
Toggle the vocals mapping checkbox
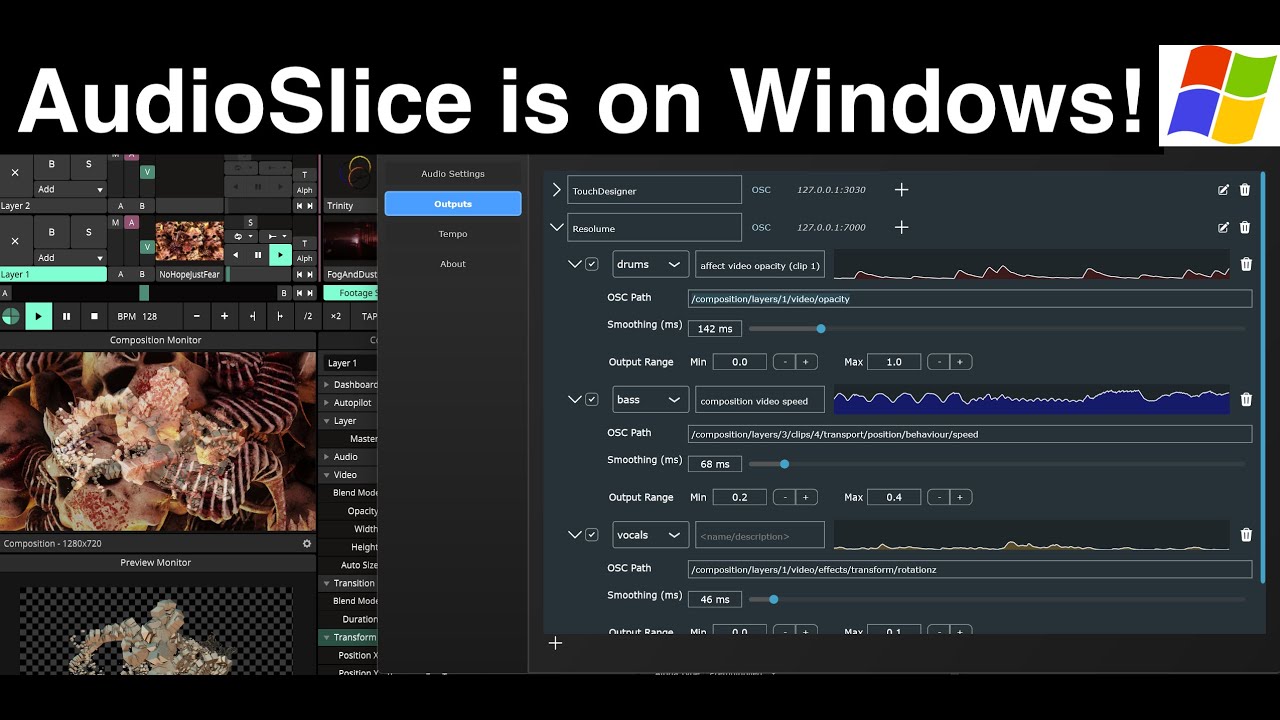592,535
